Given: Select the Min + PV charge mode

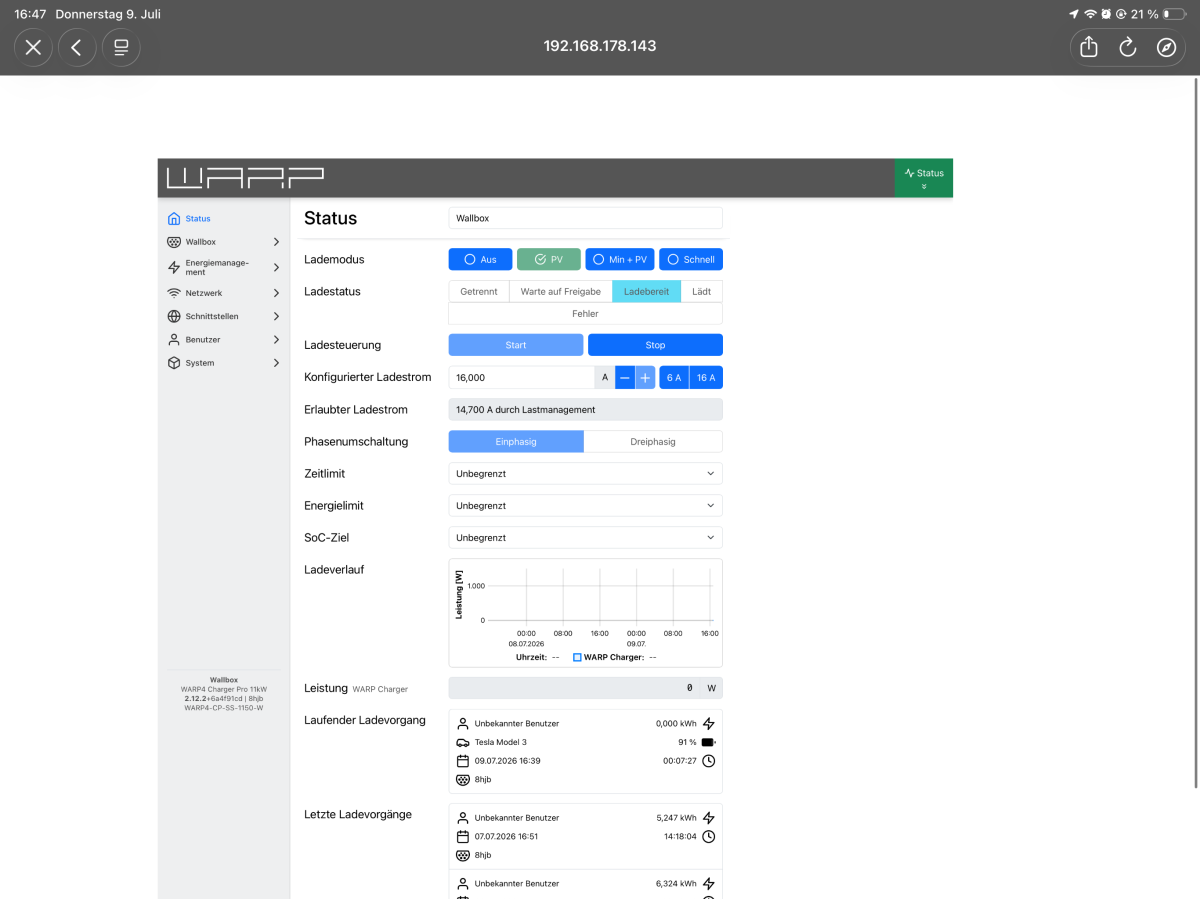Looking at the screenshot, I should pyautogui.click(x=618, y=259).
